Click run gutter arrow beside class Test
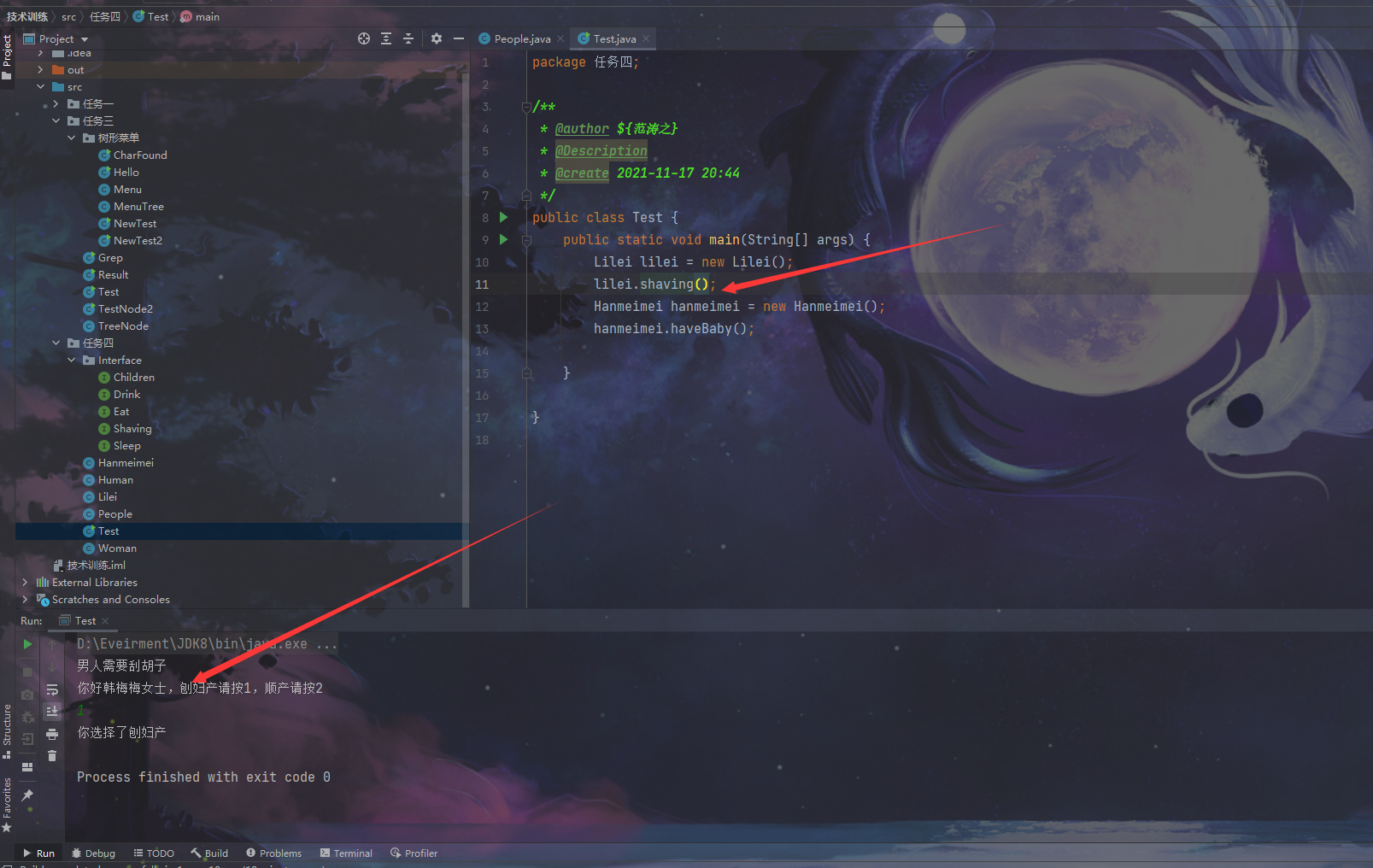This screenshot has width=1373, height=868. click(x=504, y=217)
